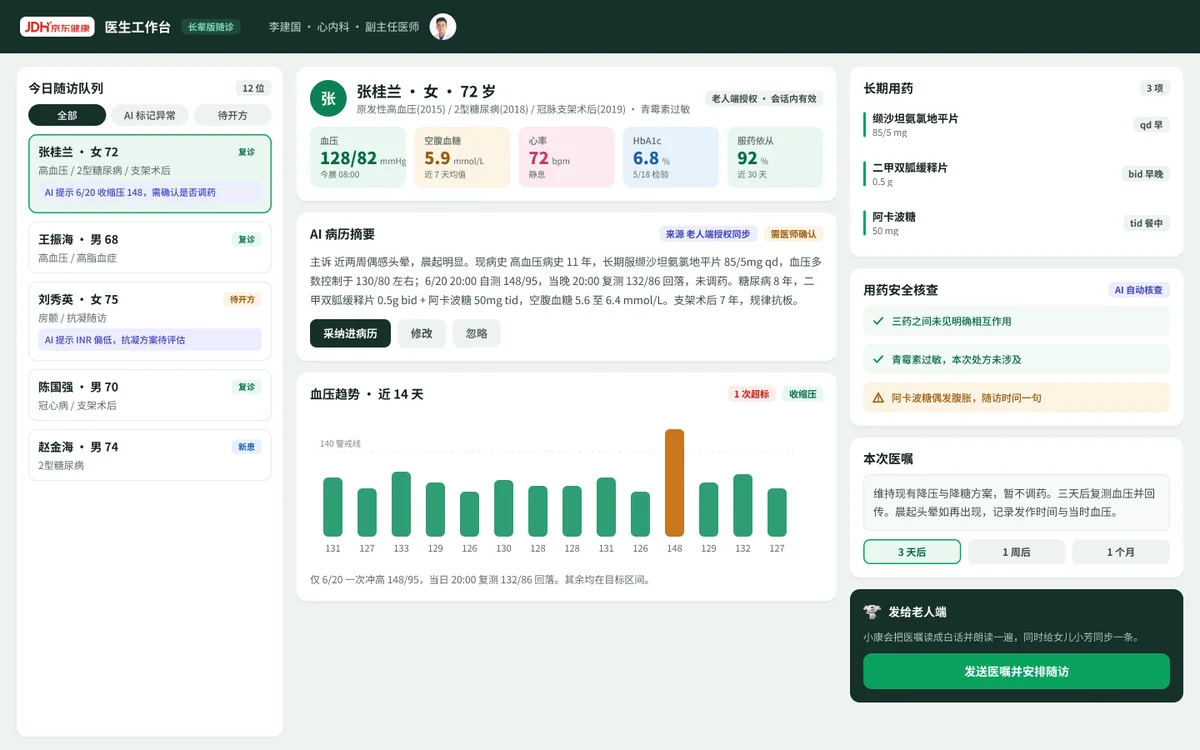Click 采纳进病历 button
Screen dimensions: 1200x750
point(350,333)
